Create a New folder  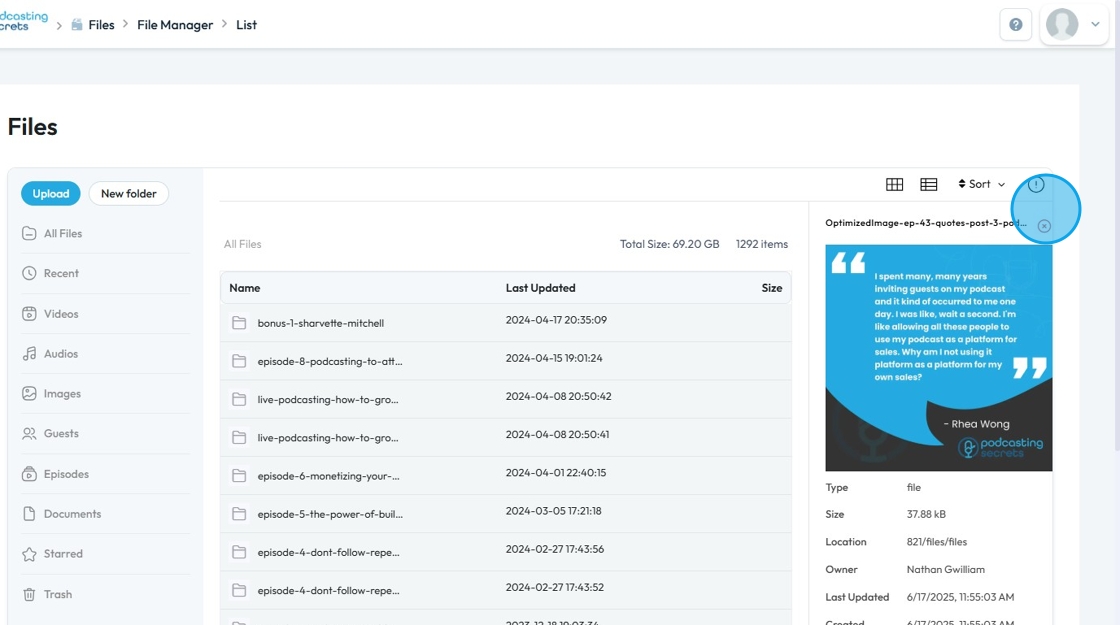pyautogui.click(x=129, y=194)
